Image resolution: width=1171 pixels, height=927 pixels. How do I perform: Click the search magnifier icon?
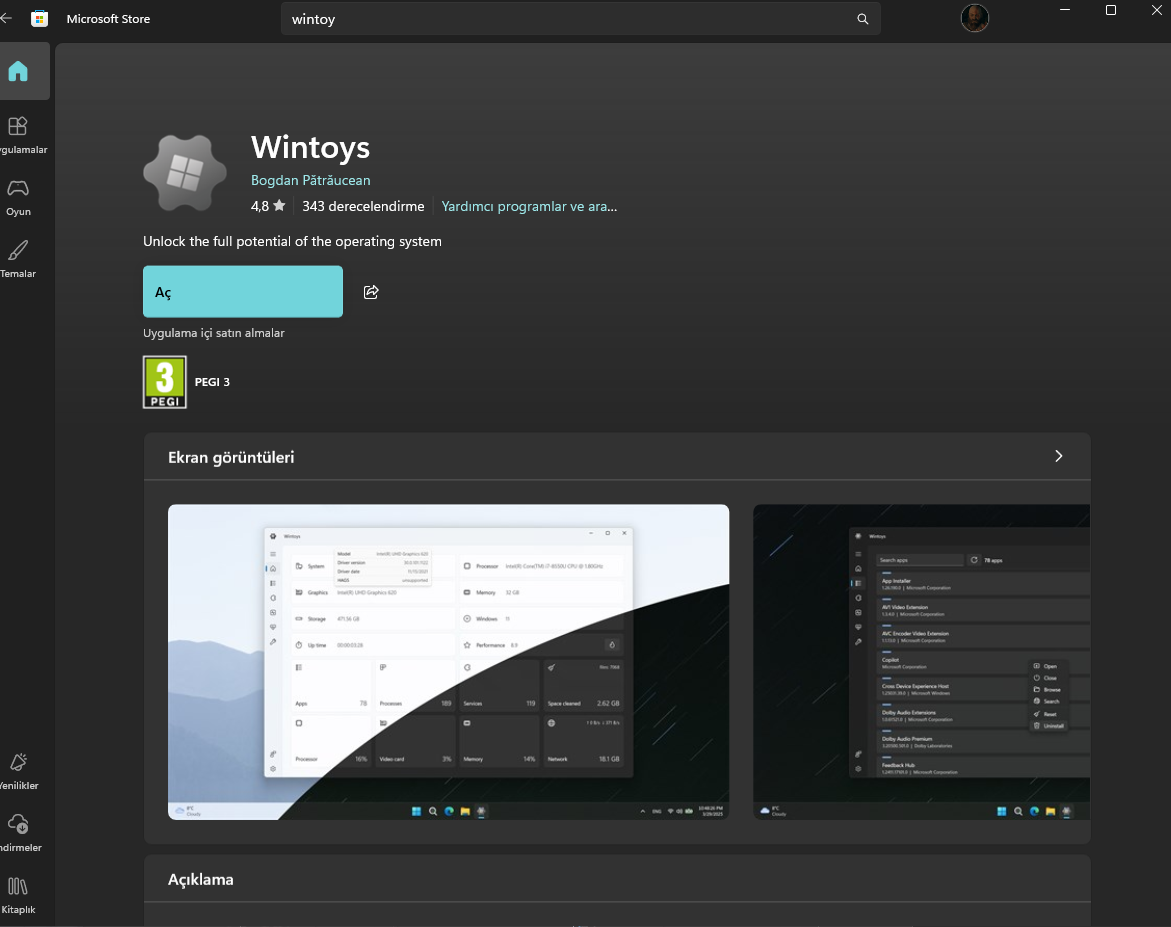(863, 19)
